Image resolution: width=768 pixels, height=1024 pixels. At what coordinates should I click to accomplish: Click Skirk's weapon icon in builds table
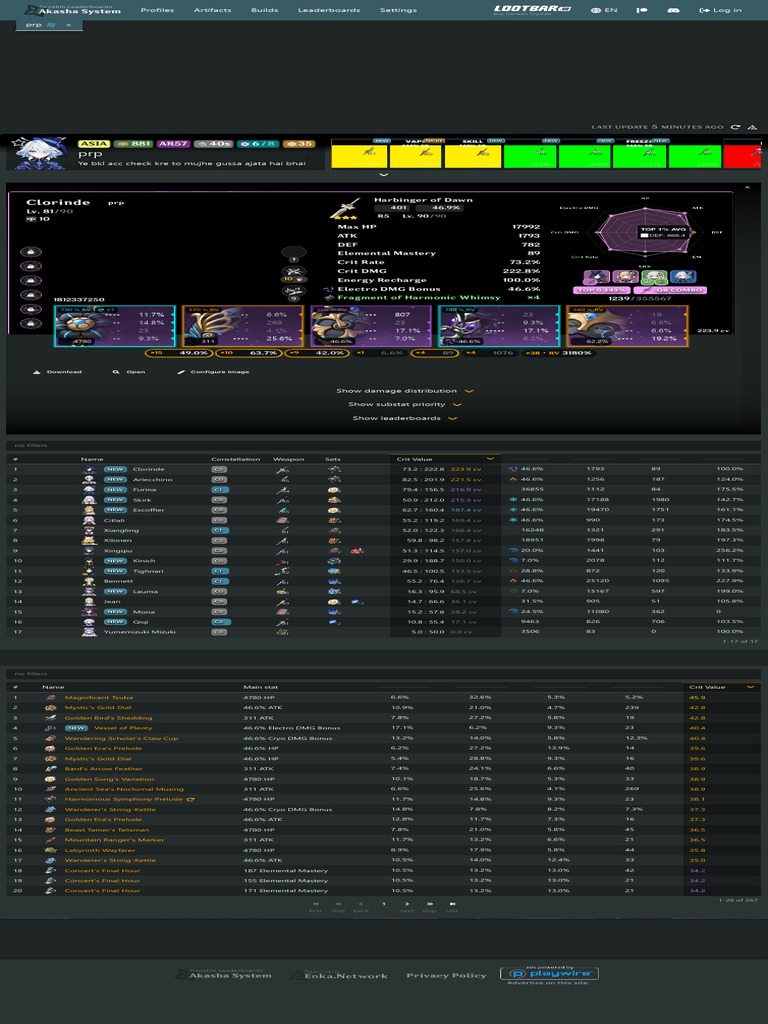click(283, 500)
